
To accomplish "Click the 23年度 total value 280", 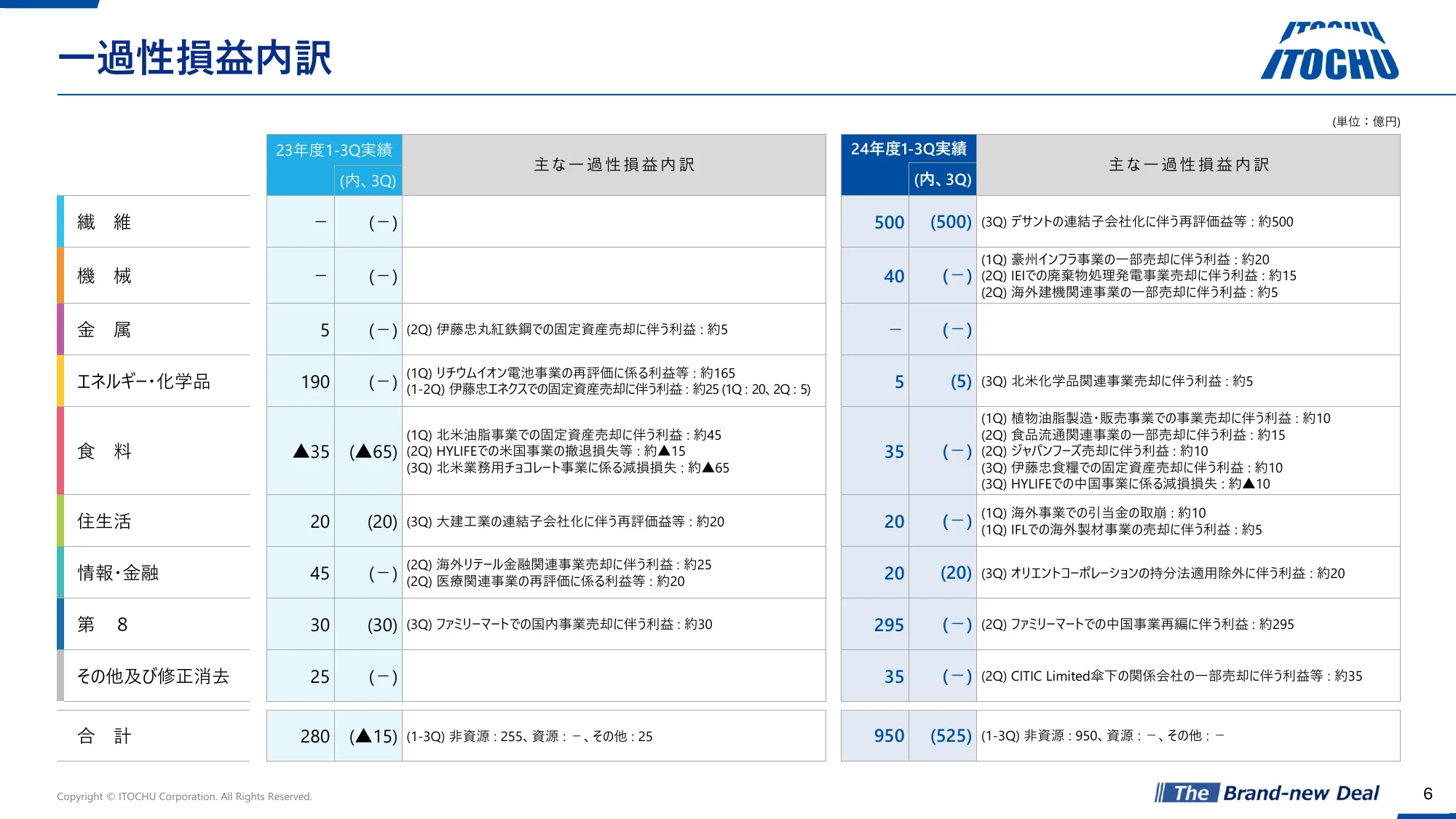I will [x=314, y=736].
